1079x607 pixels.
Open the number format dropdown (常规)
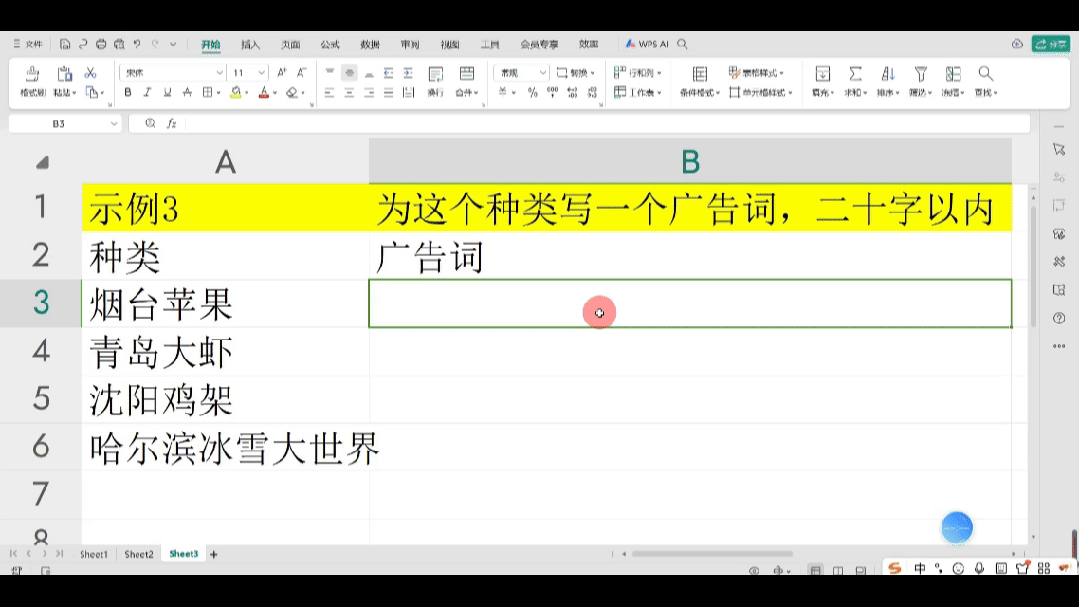[x=542, y=73]
